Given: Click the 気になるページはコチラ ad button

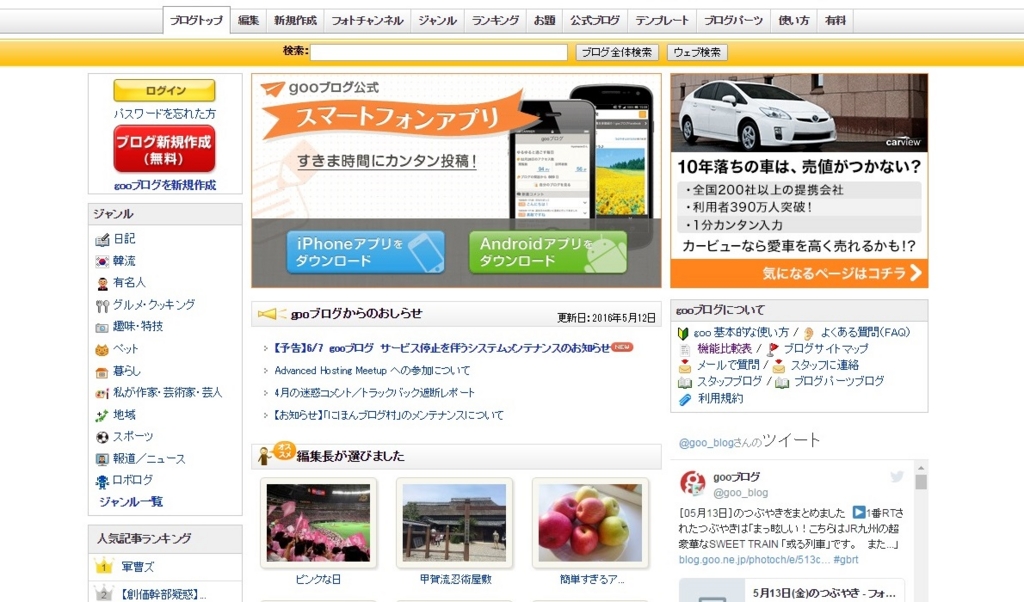Looking at the screenshot, I should point(799,273).
